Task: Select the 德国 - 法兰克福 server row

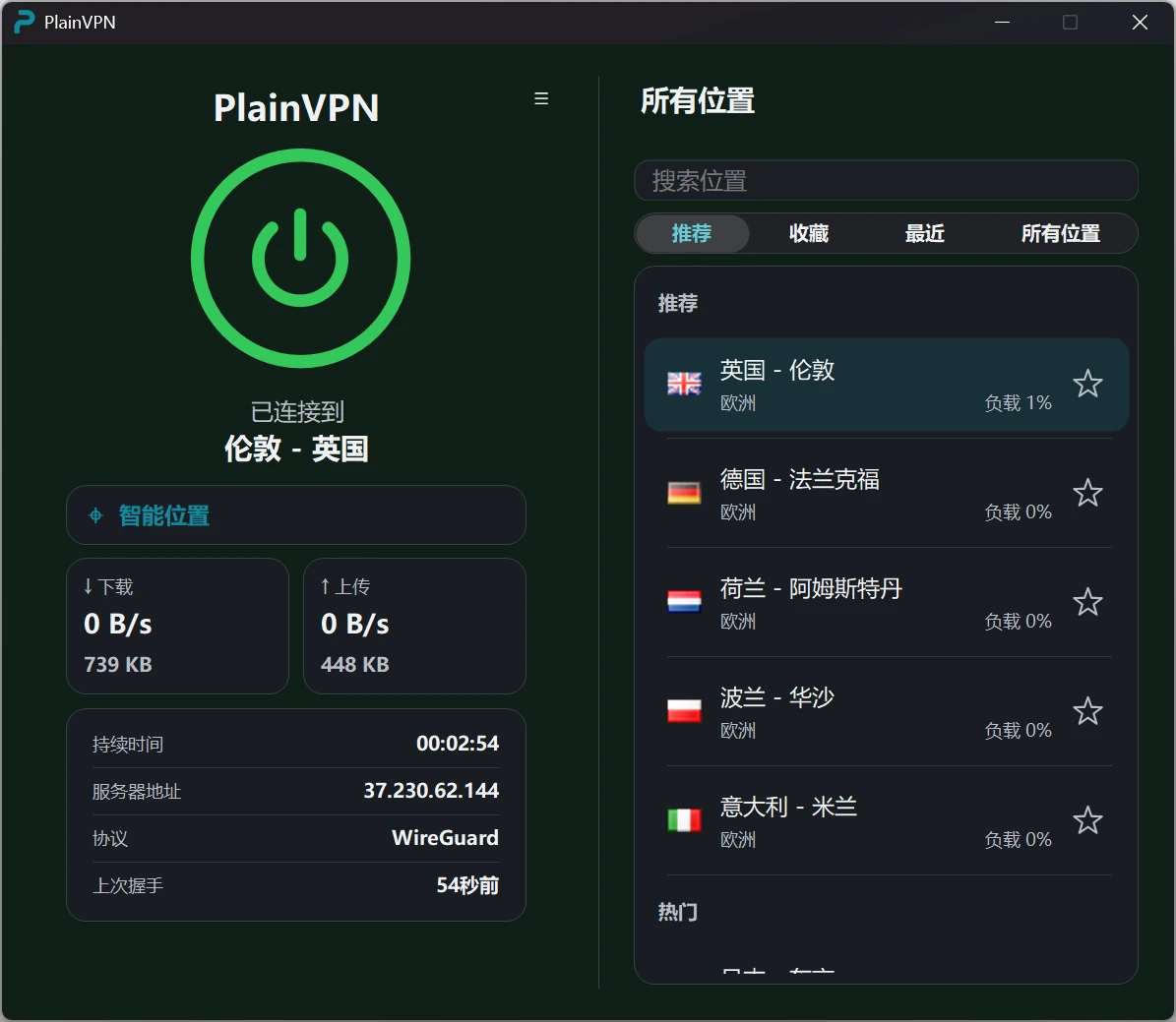Action: pos(886,494)
